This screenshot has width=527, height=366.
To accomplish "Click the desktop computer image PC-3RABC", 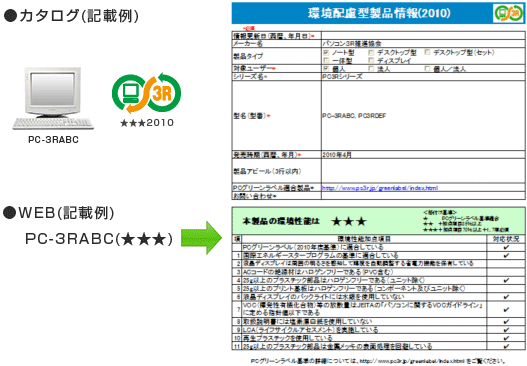I will [53, 98].
